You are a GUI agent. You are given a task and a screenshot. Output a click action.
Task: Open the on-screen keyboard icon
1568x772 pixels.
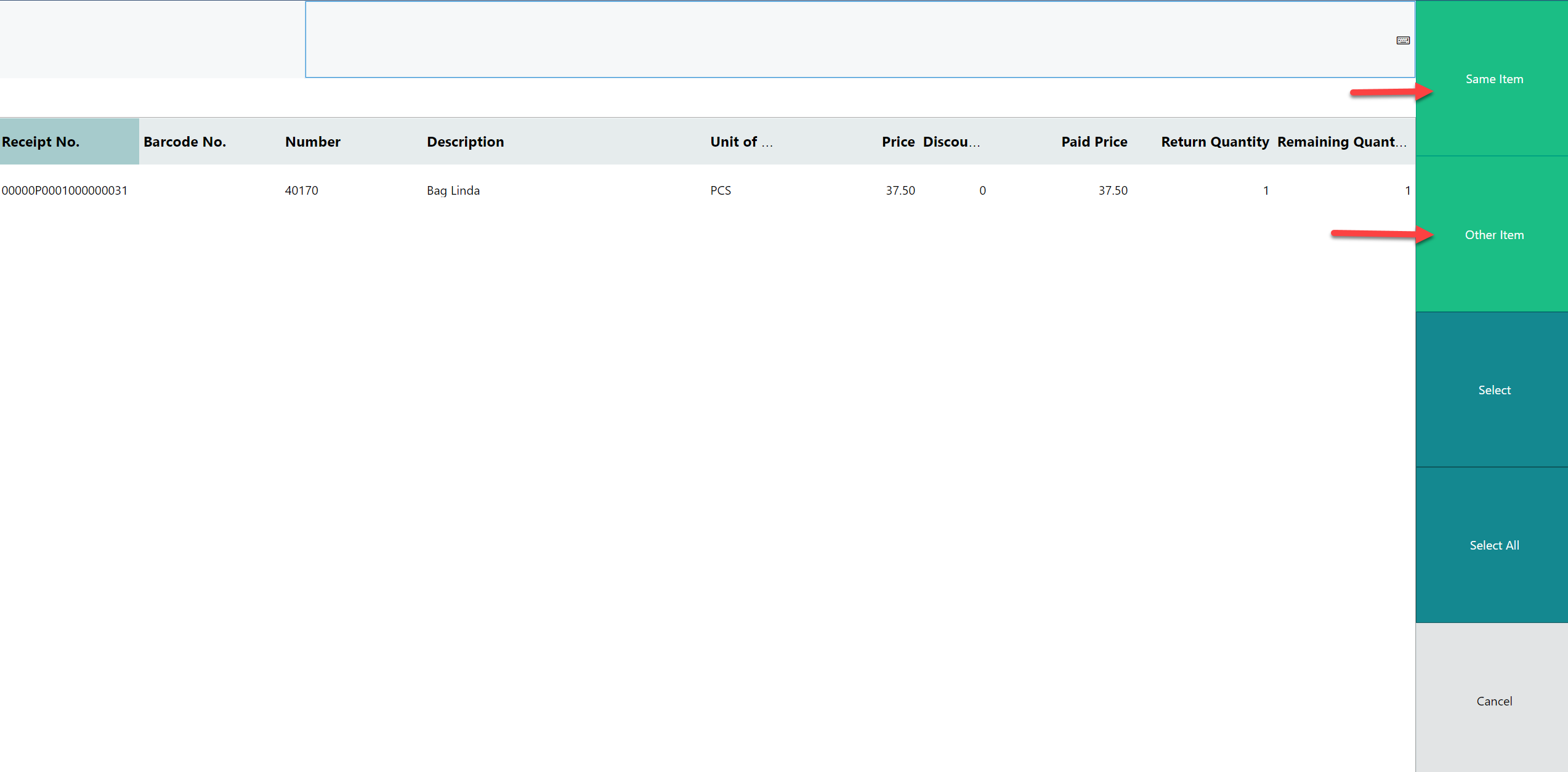1402,41
